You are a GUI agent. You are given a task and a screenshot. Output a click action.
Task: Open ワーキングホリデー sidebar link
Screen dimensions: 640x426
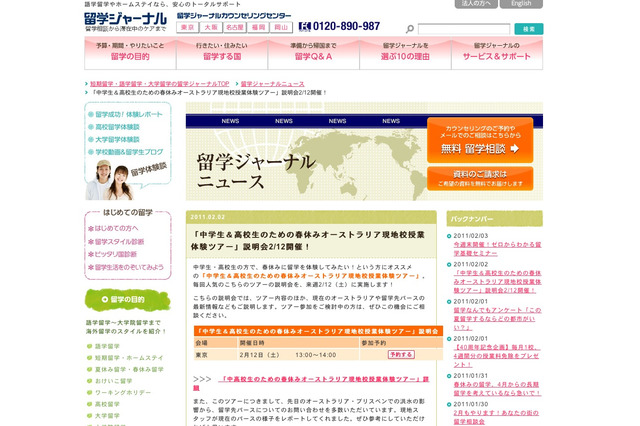123,393
